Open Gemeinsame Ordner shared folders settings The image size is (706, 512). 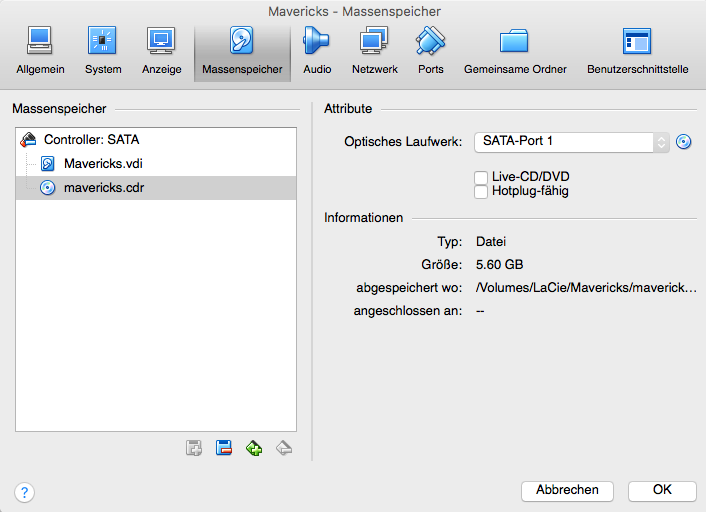click(515, 51)
